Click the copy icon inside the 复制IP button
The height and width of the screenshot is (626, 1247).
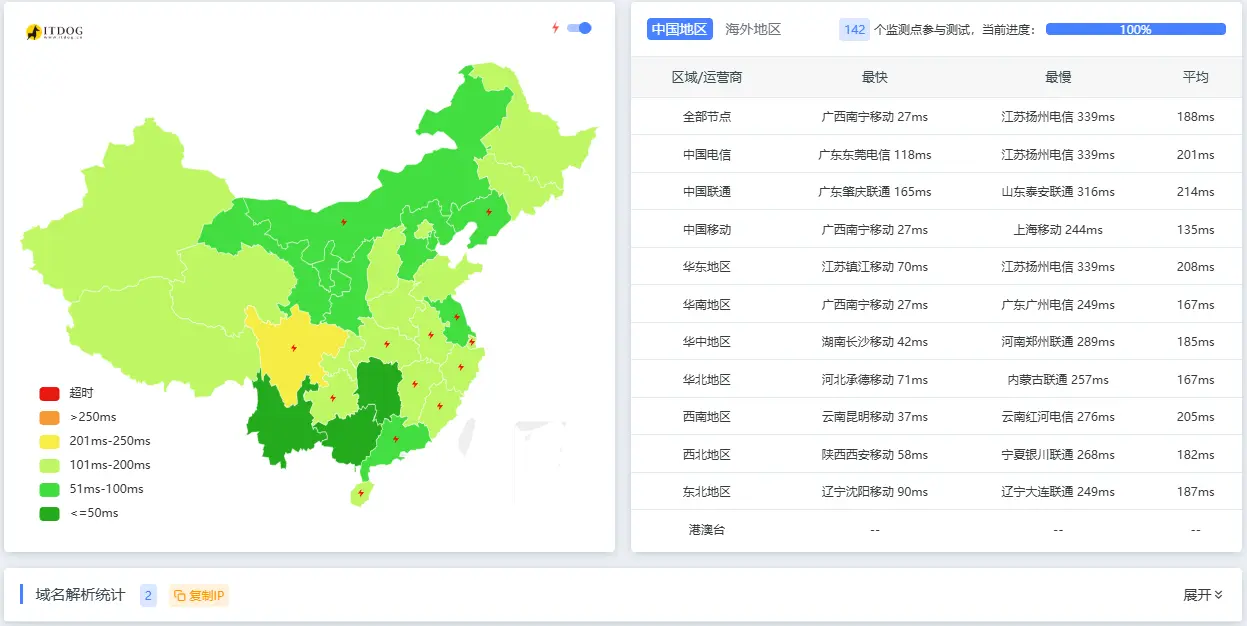[182, 595]
